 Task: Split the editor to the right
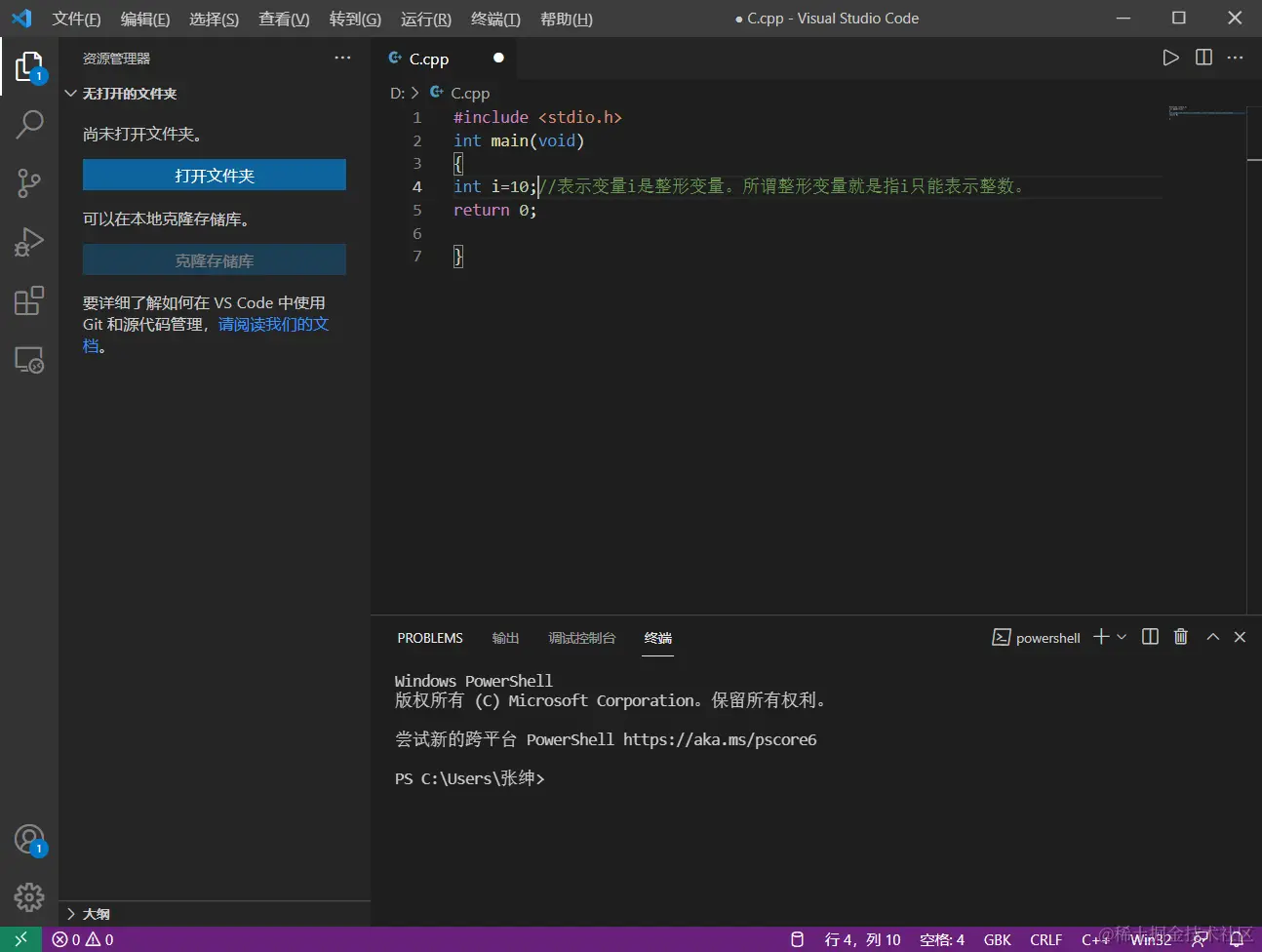tap(1203, 58)
